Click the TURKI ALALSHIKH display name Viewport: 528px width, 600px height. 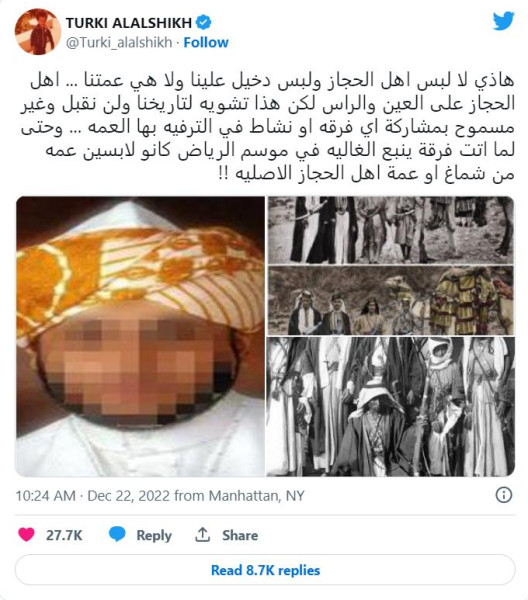pos(129,23)
